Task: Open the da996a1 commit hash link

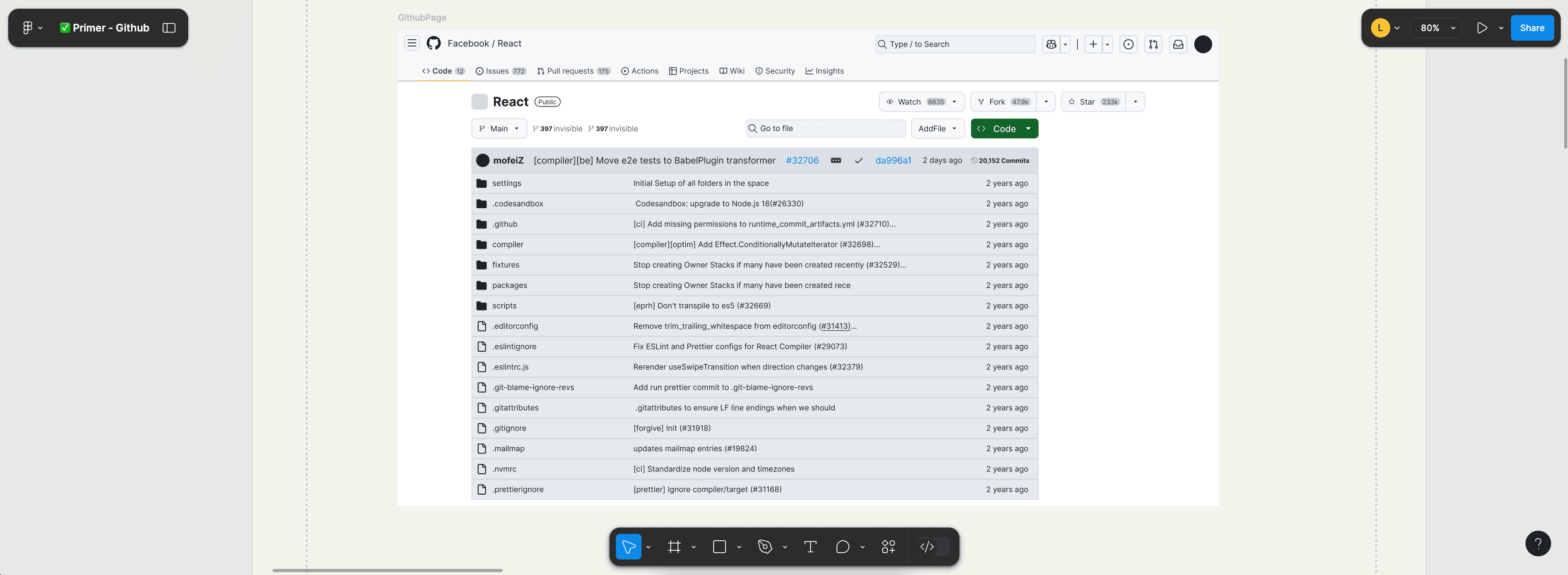Action: [893, 161]
